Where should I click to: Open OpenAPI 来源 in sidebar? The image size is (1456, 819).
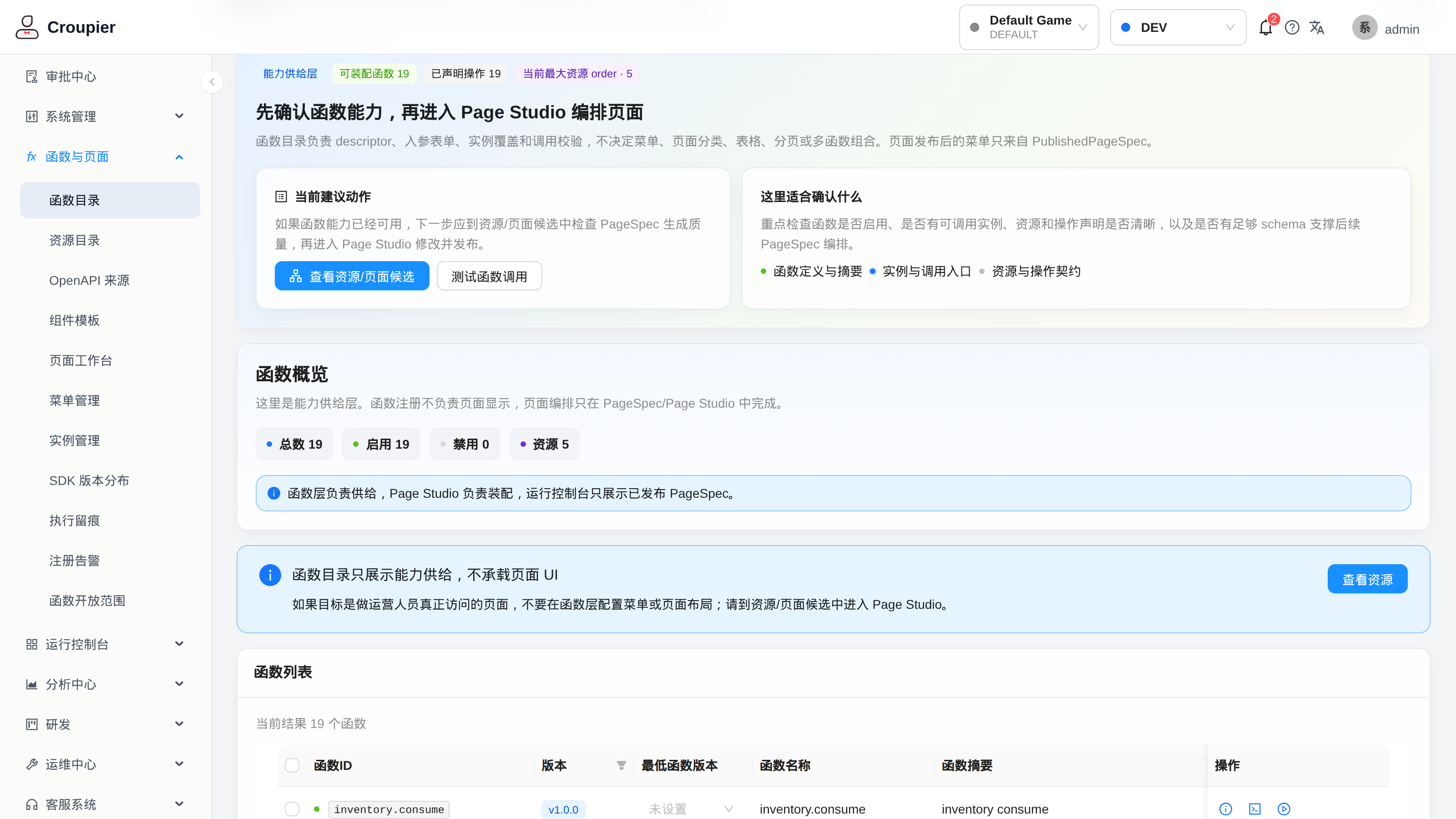(110, 280)
